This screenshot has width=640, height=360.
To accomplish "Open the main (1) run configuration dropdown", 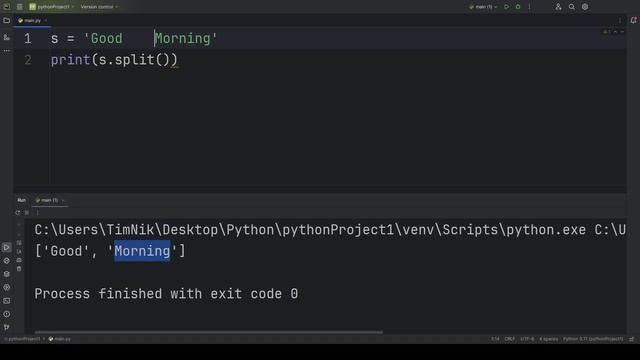I will [483, 7].
